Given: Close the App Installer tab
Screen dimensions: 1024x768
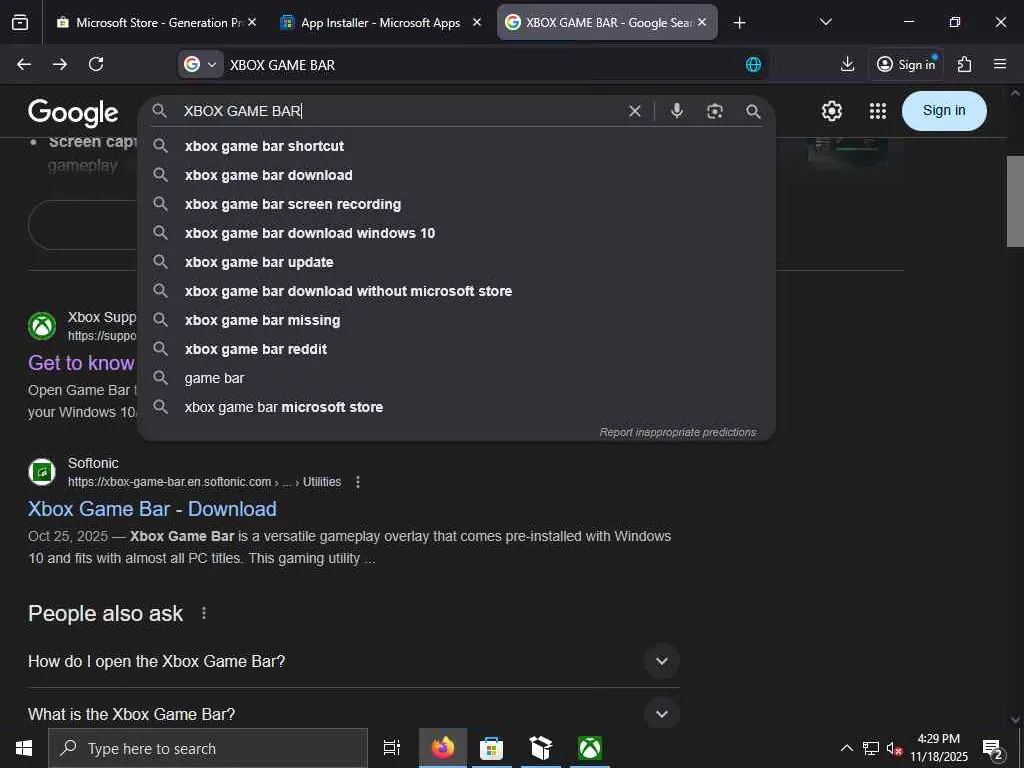Looking at the screenshot, I should click(477, 22).
